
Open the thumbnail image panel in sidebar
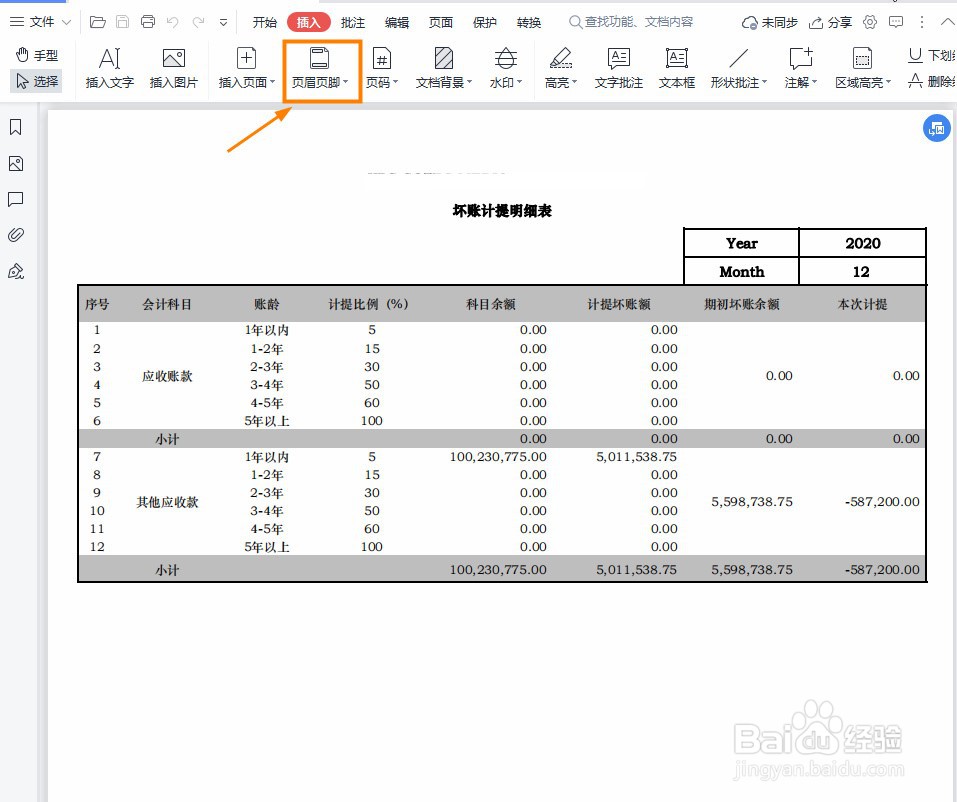pyautogui.click(x=16, y=164)
